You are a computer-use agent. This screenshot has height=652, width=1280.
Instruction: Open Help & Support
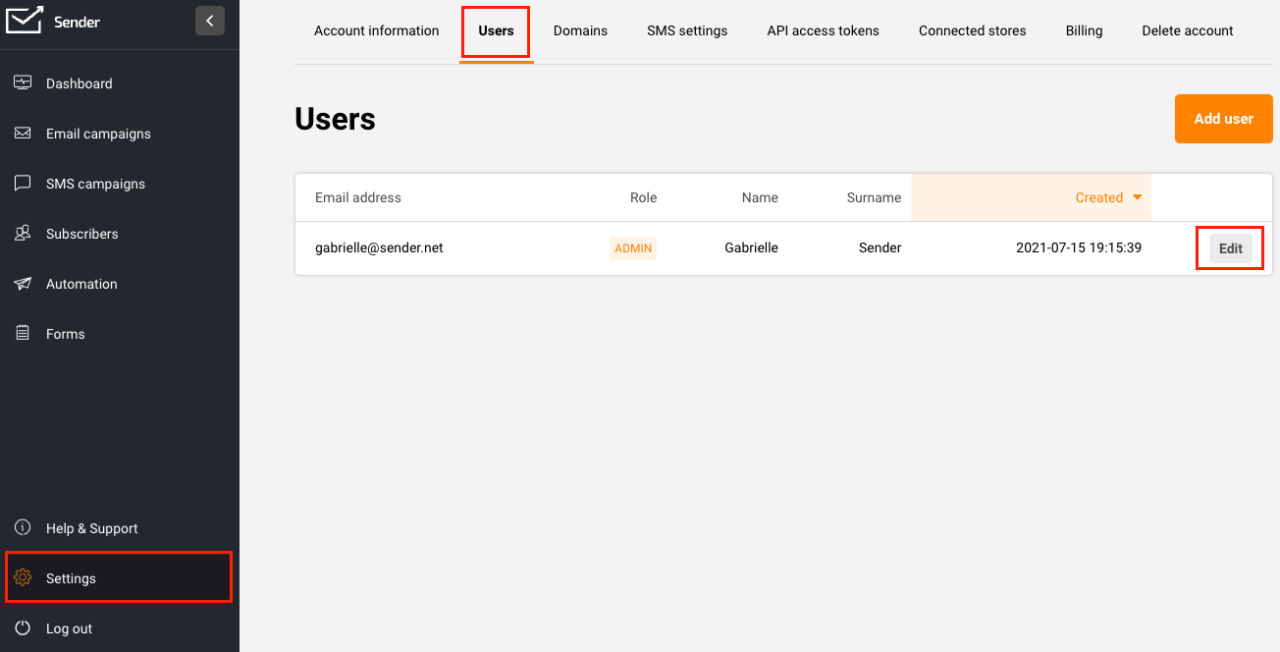[x=24, y=528]
